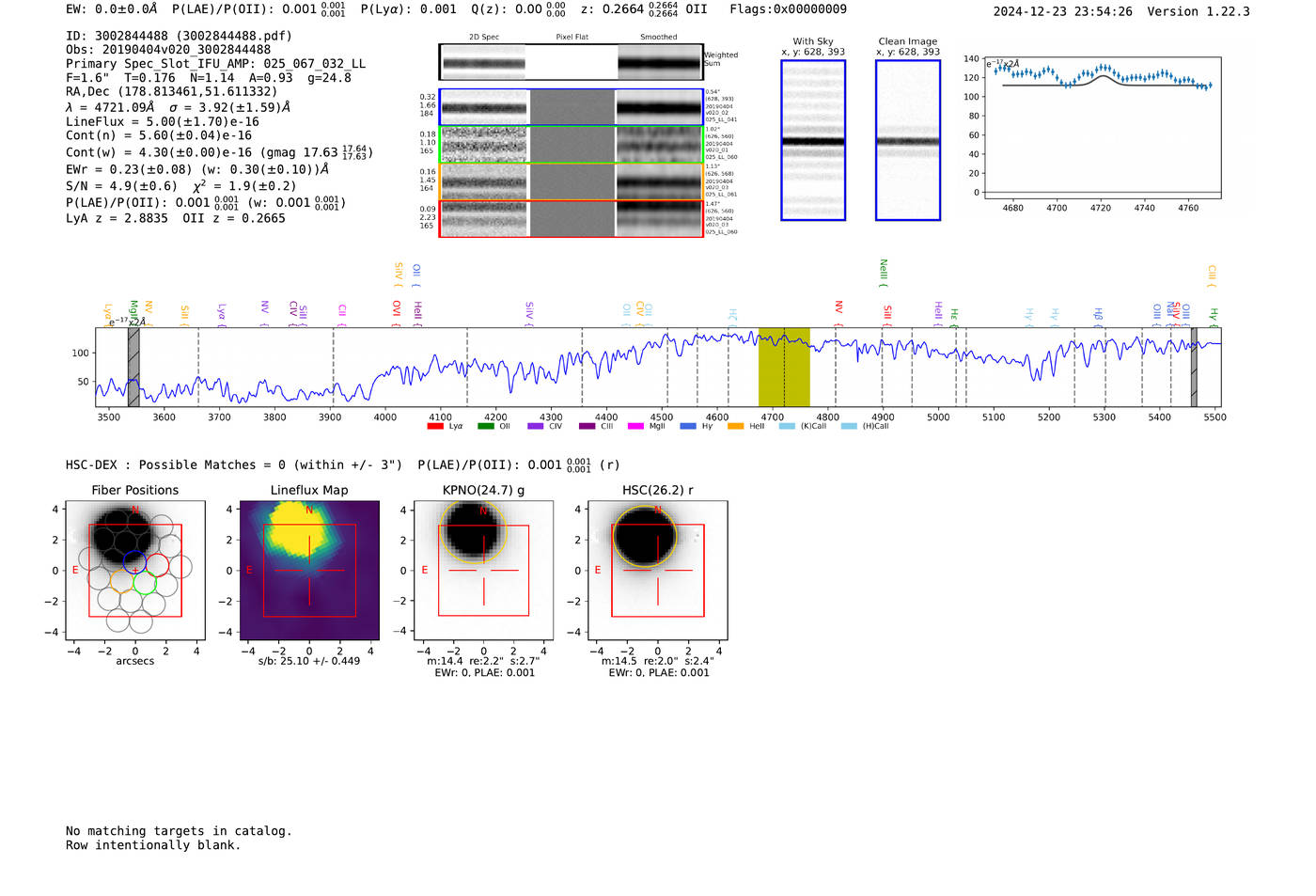Click the Primary Spec_Slot_IFU_AMP line
The width and height of the screenshot is (1316, 896).
tap(215, 64)
